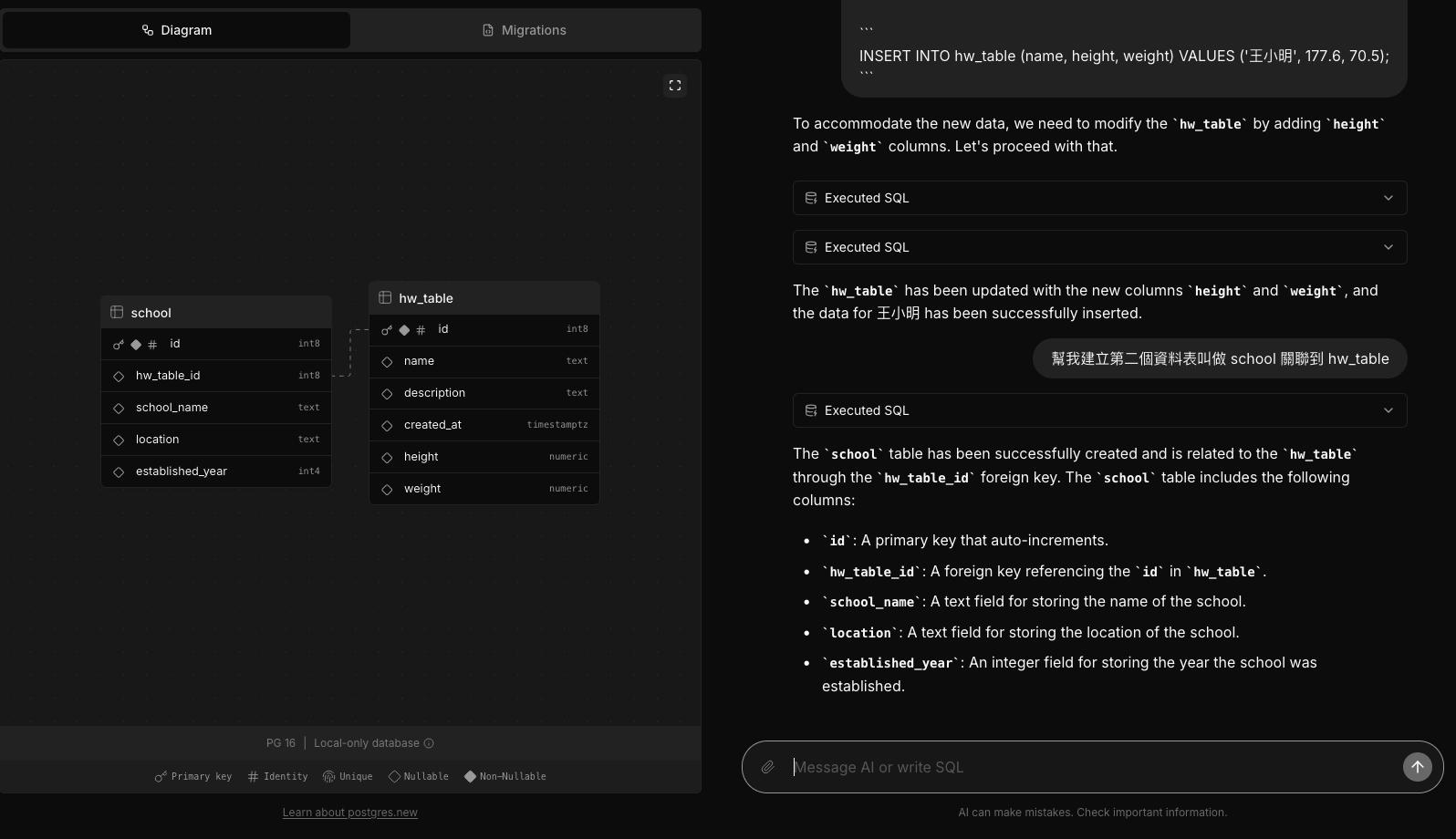Viewport: 1456px width, 839px height.
Task: Click the attachment paperclip icon
Action: pos(768,767)
